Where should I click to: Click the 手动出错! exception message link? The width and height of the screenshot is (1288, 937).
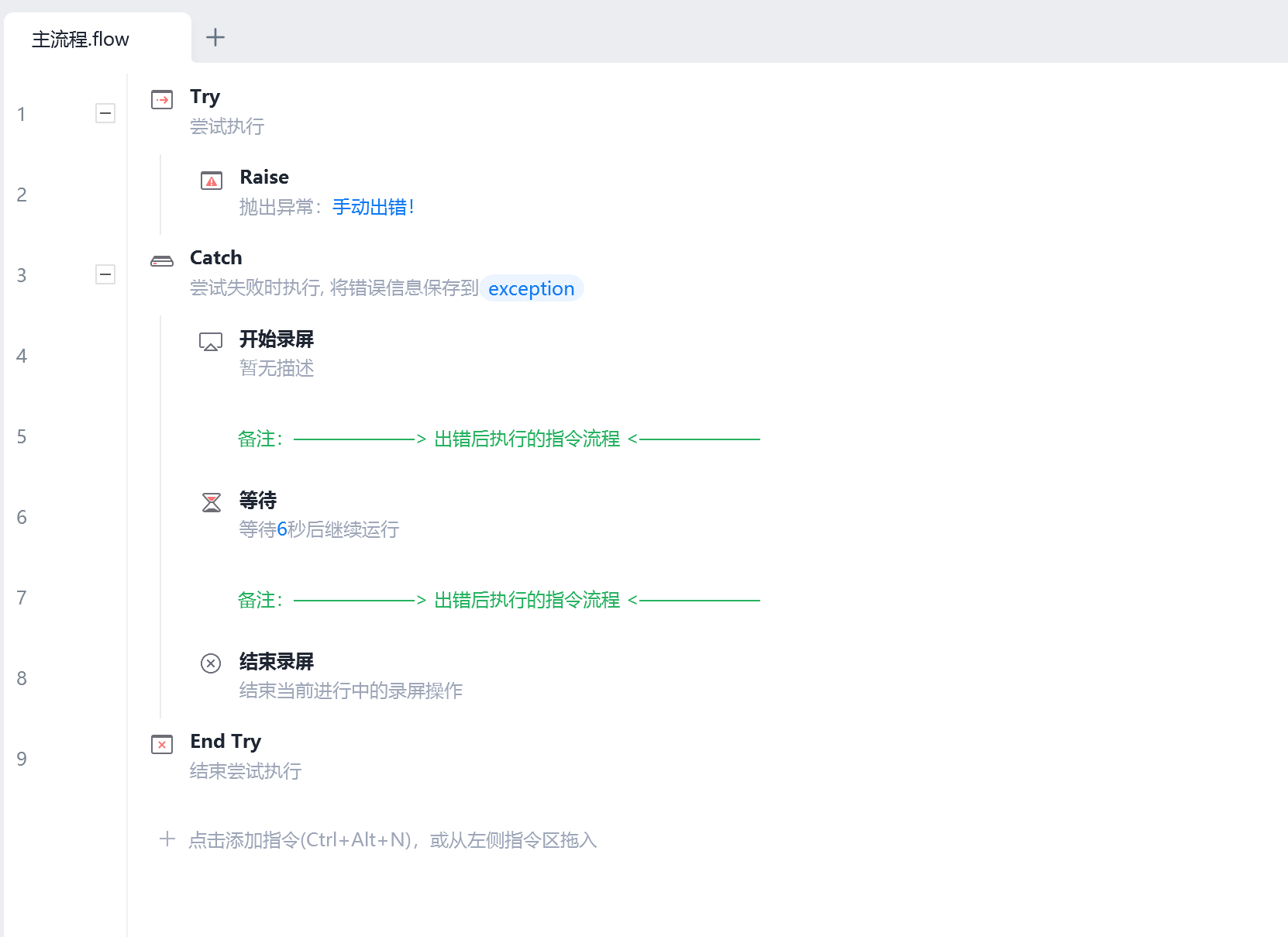click(x=373, y=207)
